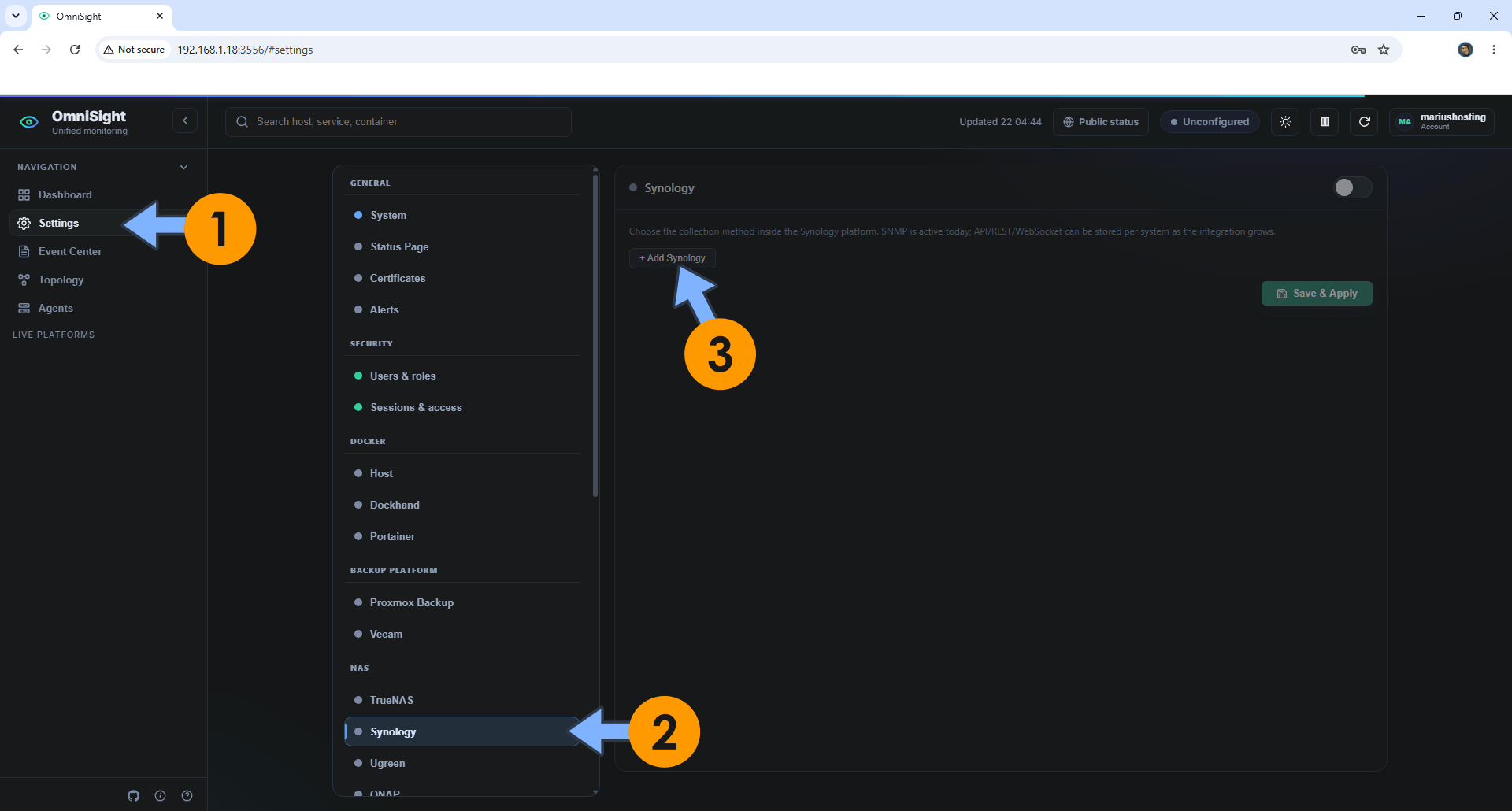This screenshot has width=1512, height=811.
Task: Select the Synology entry in the NAS list
Action: tap(462, 731)
